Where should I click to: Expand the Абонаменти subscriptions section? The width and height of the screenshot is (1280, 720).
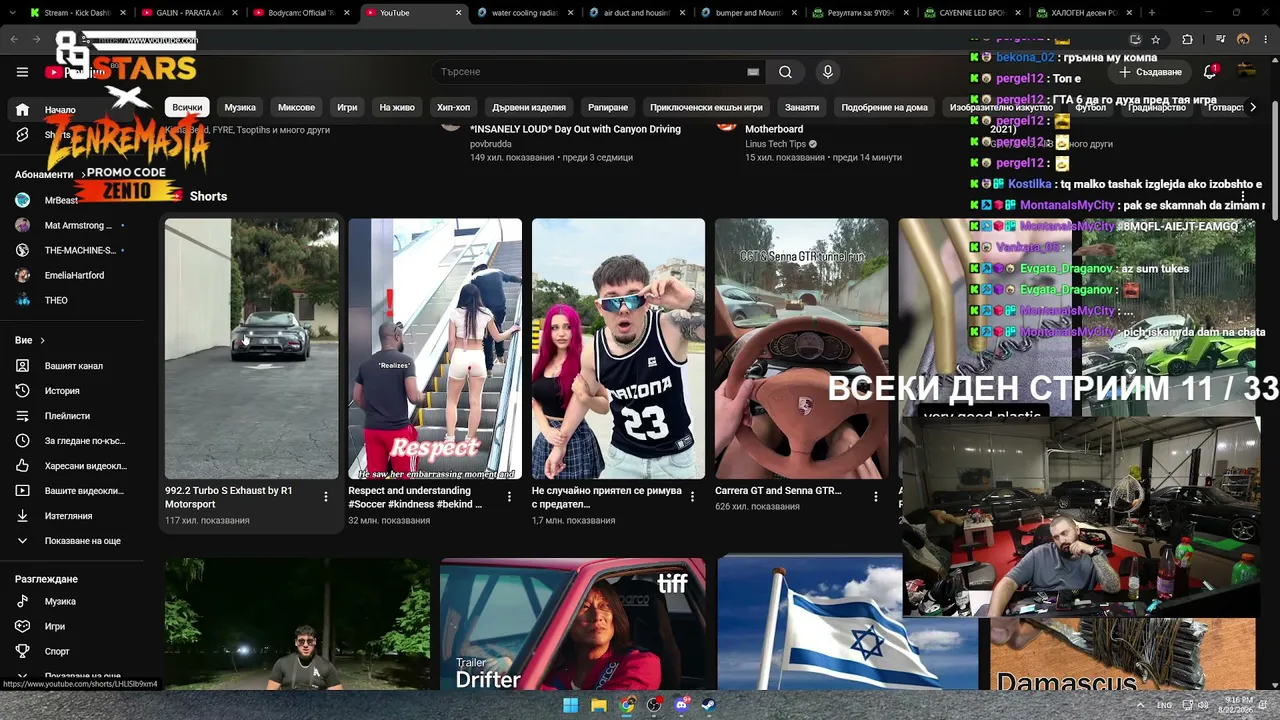[x=50, y=175]
